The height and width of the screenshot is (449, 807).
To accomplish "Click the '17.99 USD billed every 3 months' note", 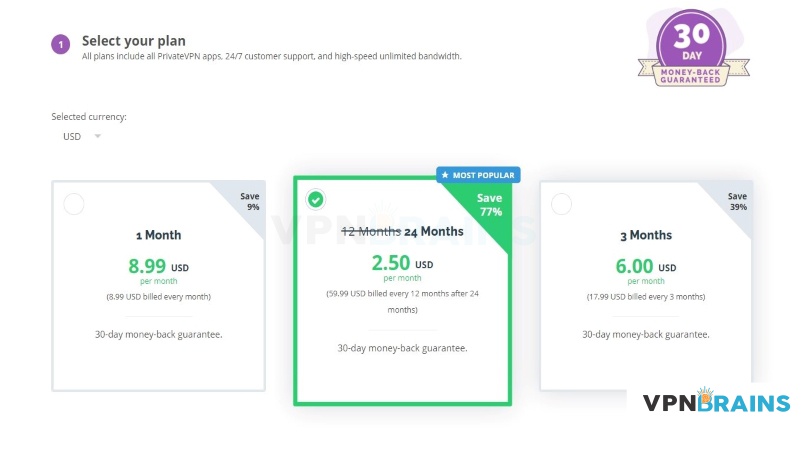I will point(646,297).
